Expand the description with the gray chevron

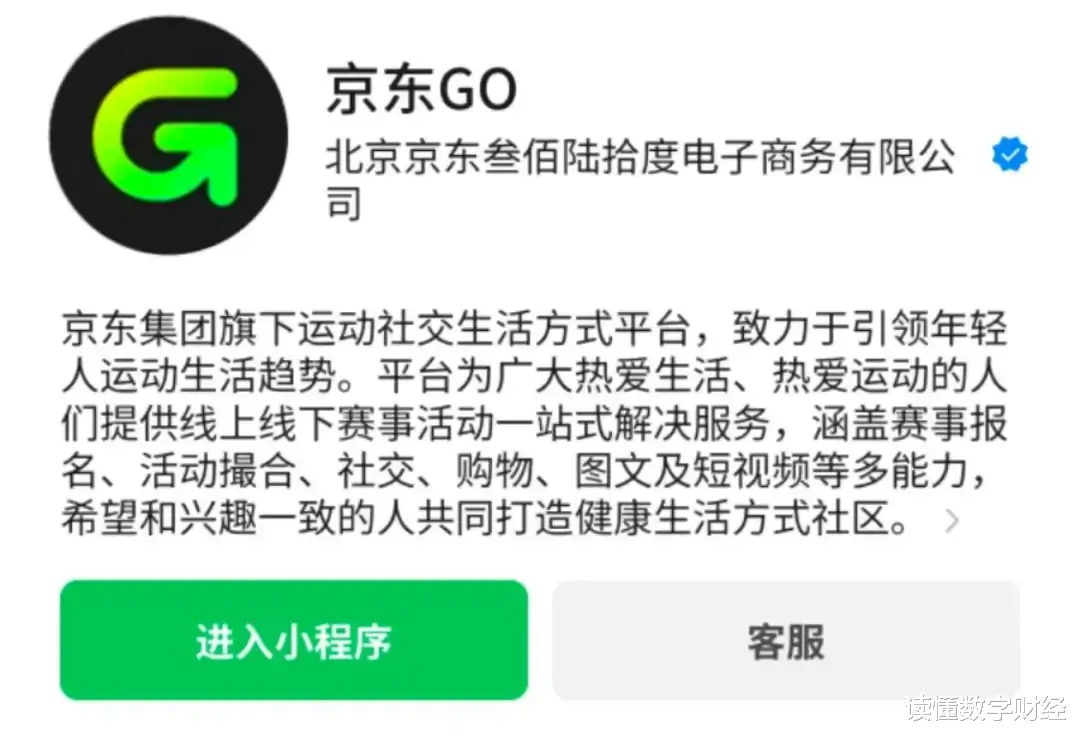pos(952,521)
